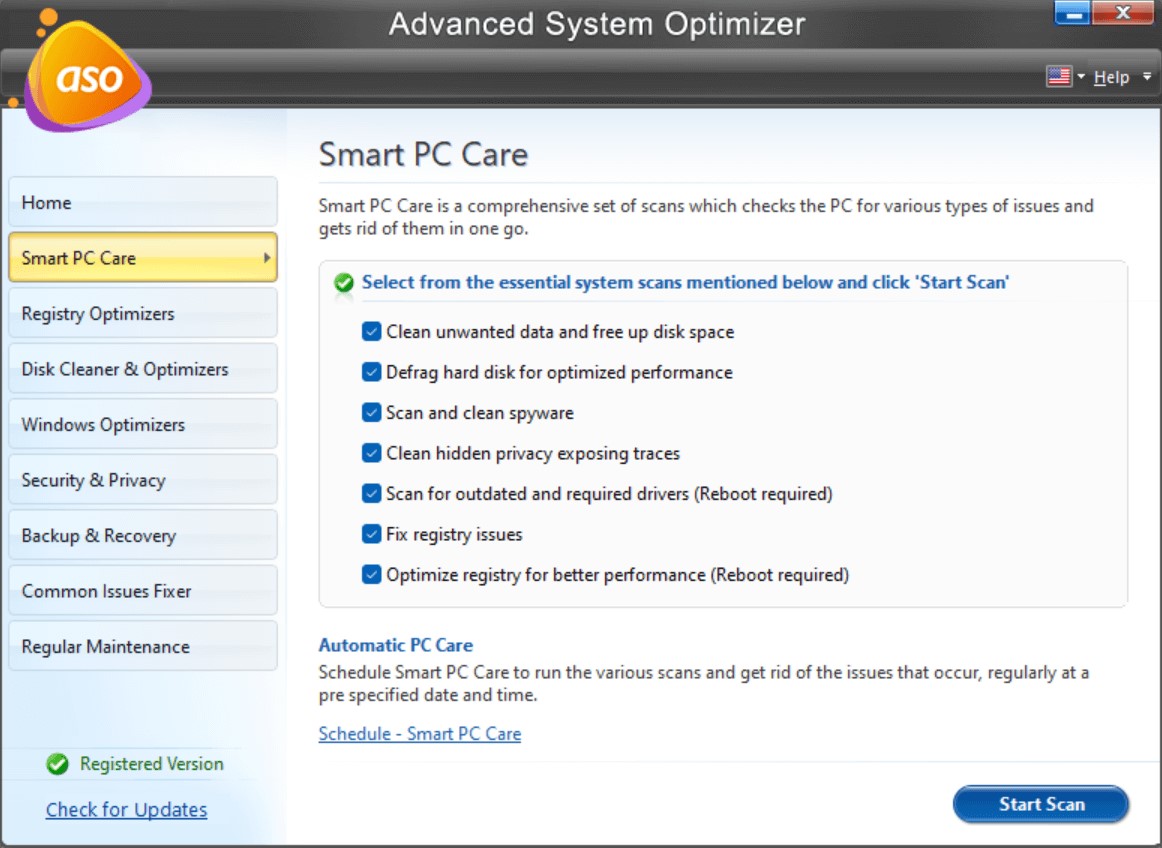Viewport: 1162px width, 848px height.
Task: Open the Security & Privacy section
Action: click(143, 479)
